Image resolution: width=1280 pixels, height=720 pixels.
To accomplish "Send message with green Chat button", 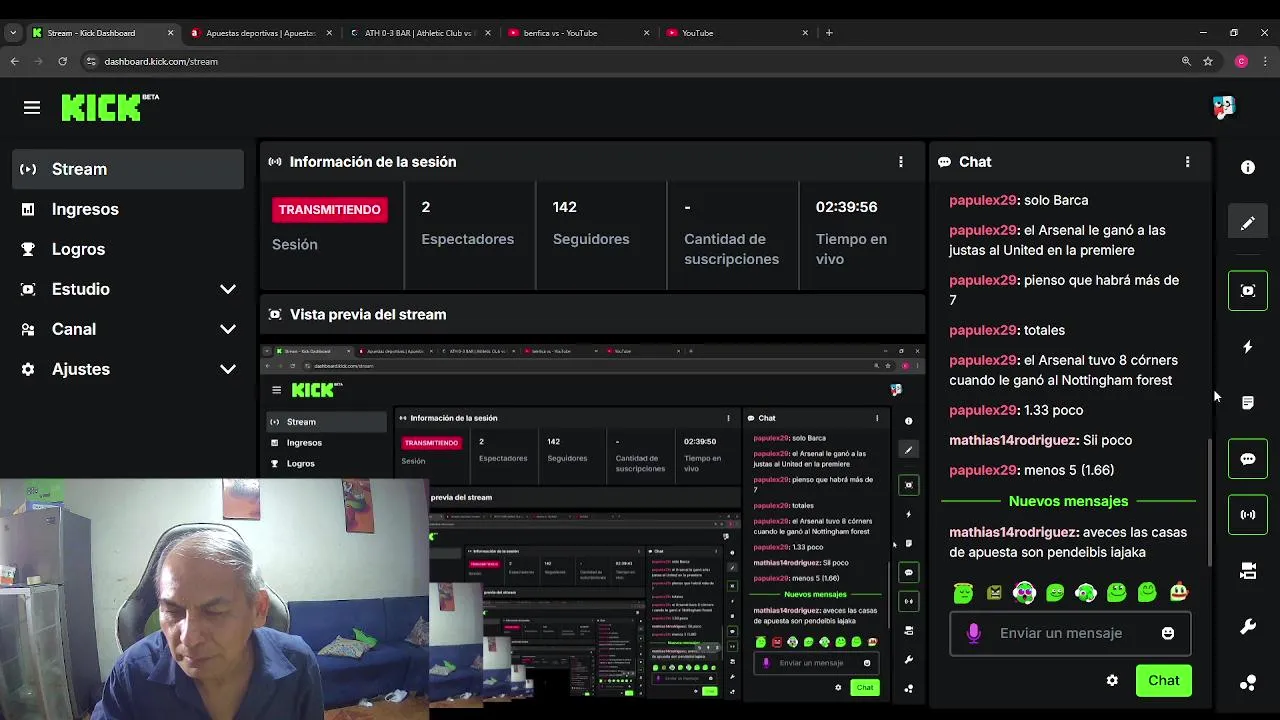I will pos(1163,681).
